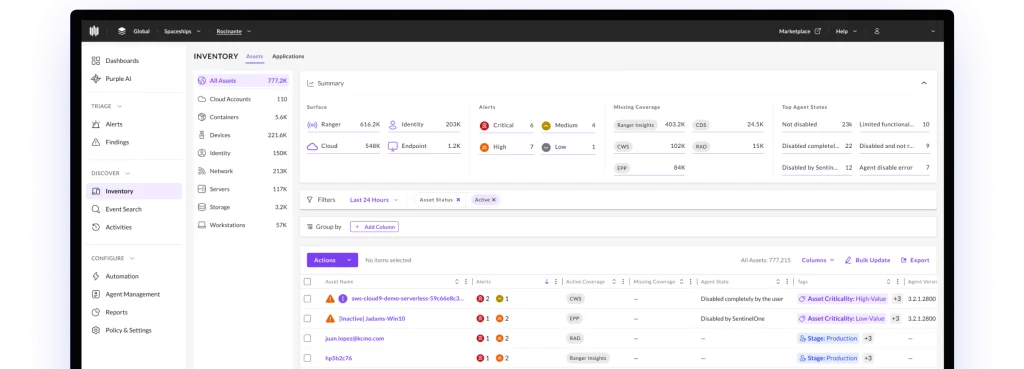The image size is (1024, 369).
Task: Open the Help menu in top bar
Action: [846, 31]
